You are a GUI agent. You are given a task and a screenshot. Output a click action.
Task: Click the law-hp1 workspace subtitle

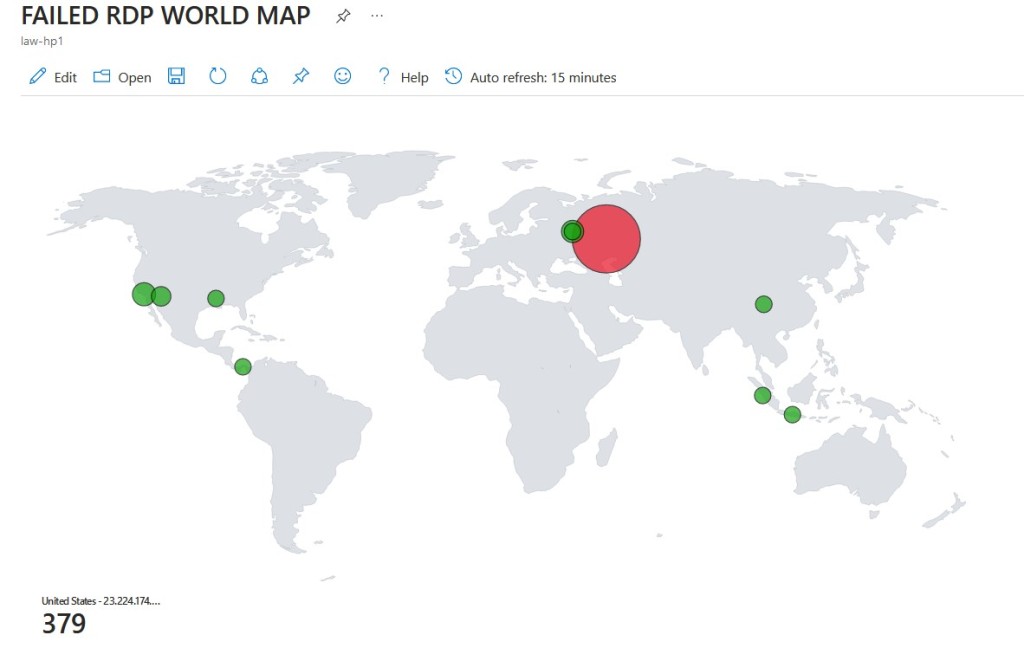36,41
